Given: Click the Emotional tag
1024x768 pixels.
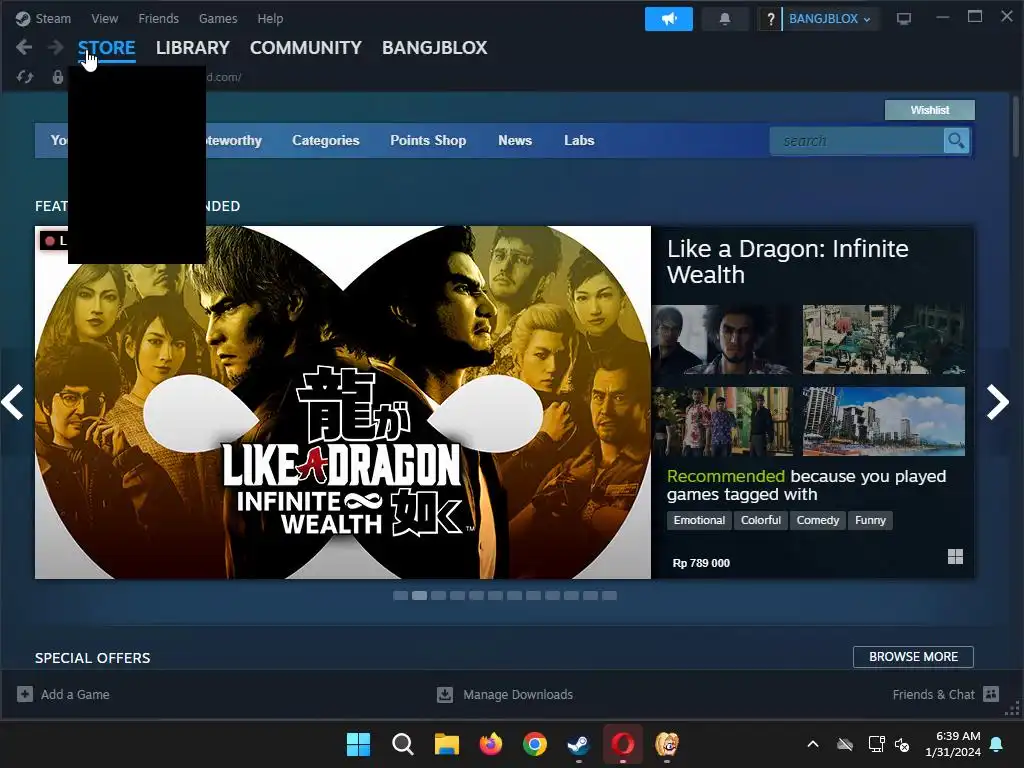Looking at the screenshot, I should coord(699,520).
